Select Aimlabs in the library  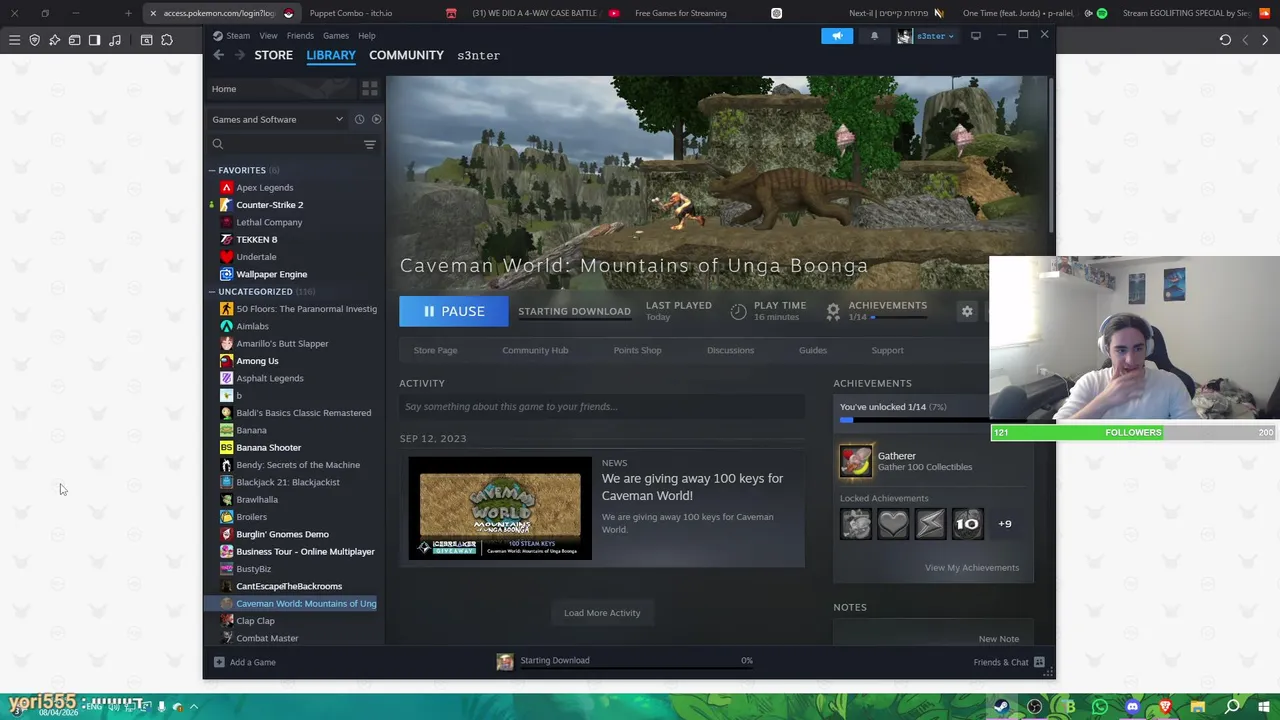coord(252,326)
